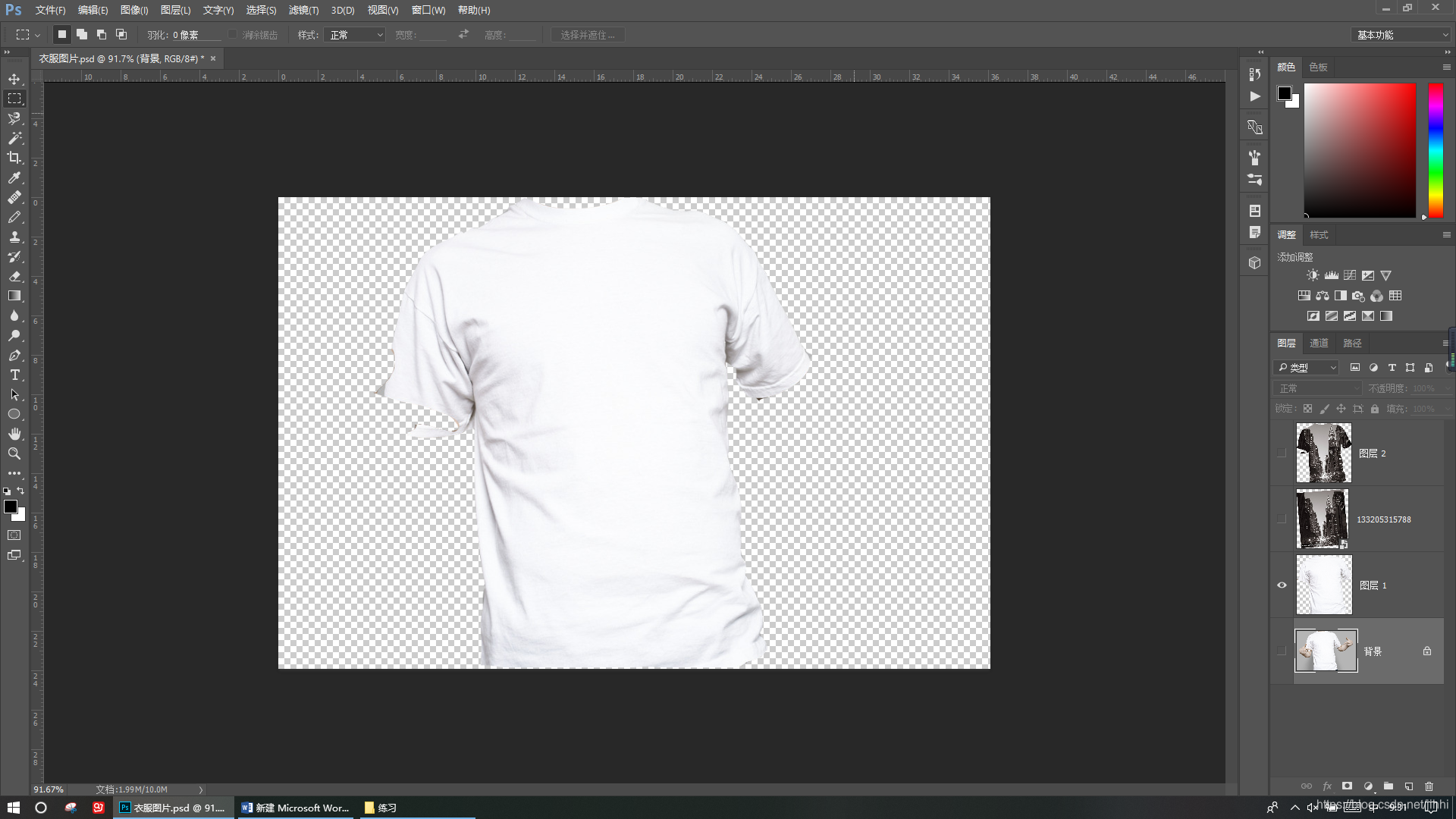Image resolution: width=1456 pixels, height=819 pixels.
Task: Open the 文件(F) menu
Action: click(x=50, y=10)
